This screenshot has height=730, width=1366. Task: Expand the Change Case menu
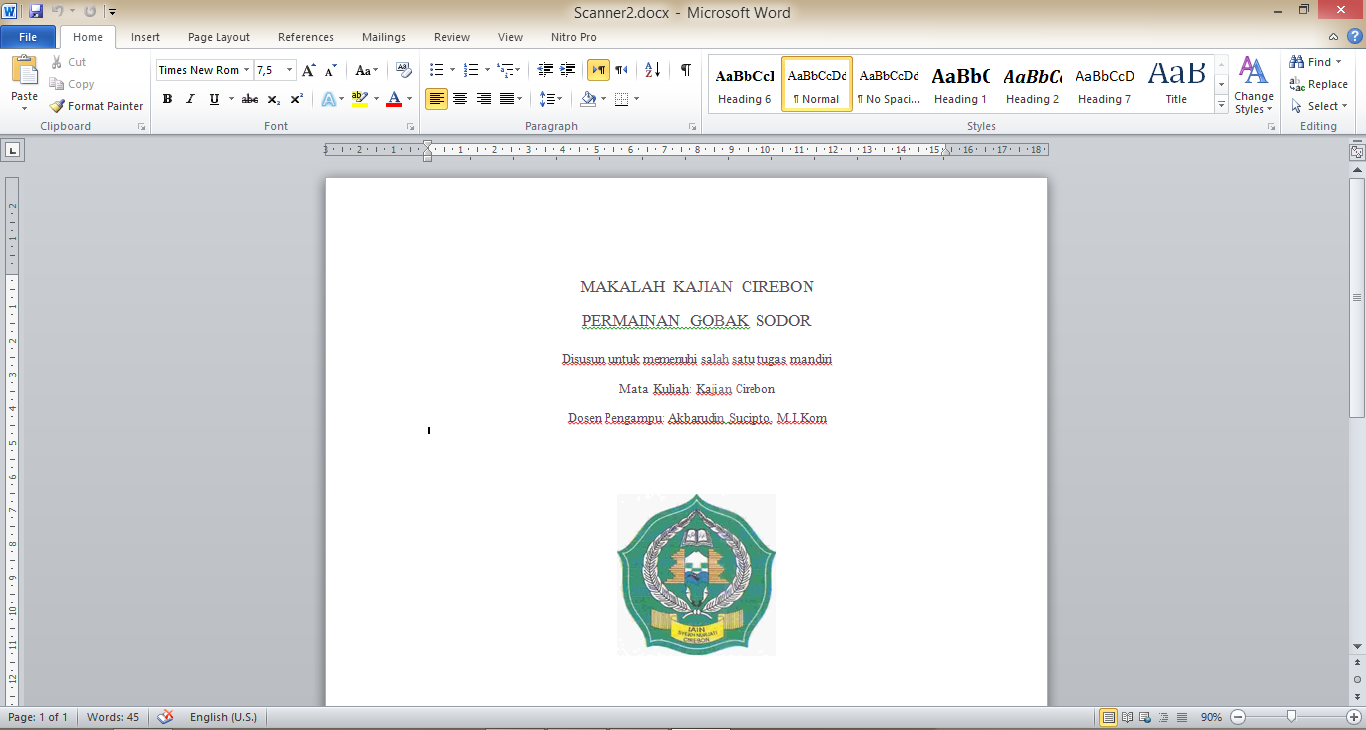pos(367,70)
